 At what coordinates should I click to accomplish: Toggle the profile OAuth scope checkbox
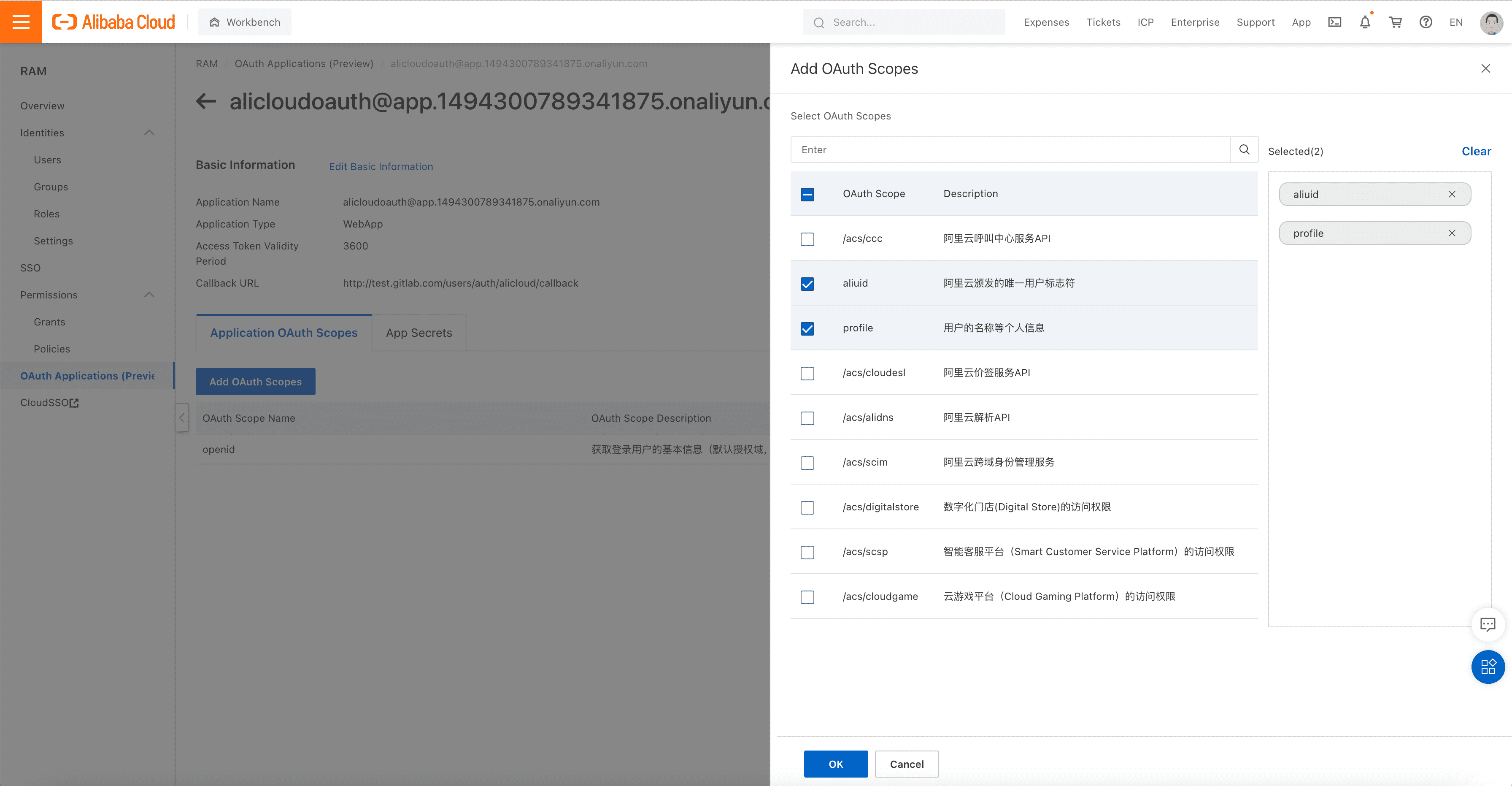pyautogui.click(x=808, y=328)
